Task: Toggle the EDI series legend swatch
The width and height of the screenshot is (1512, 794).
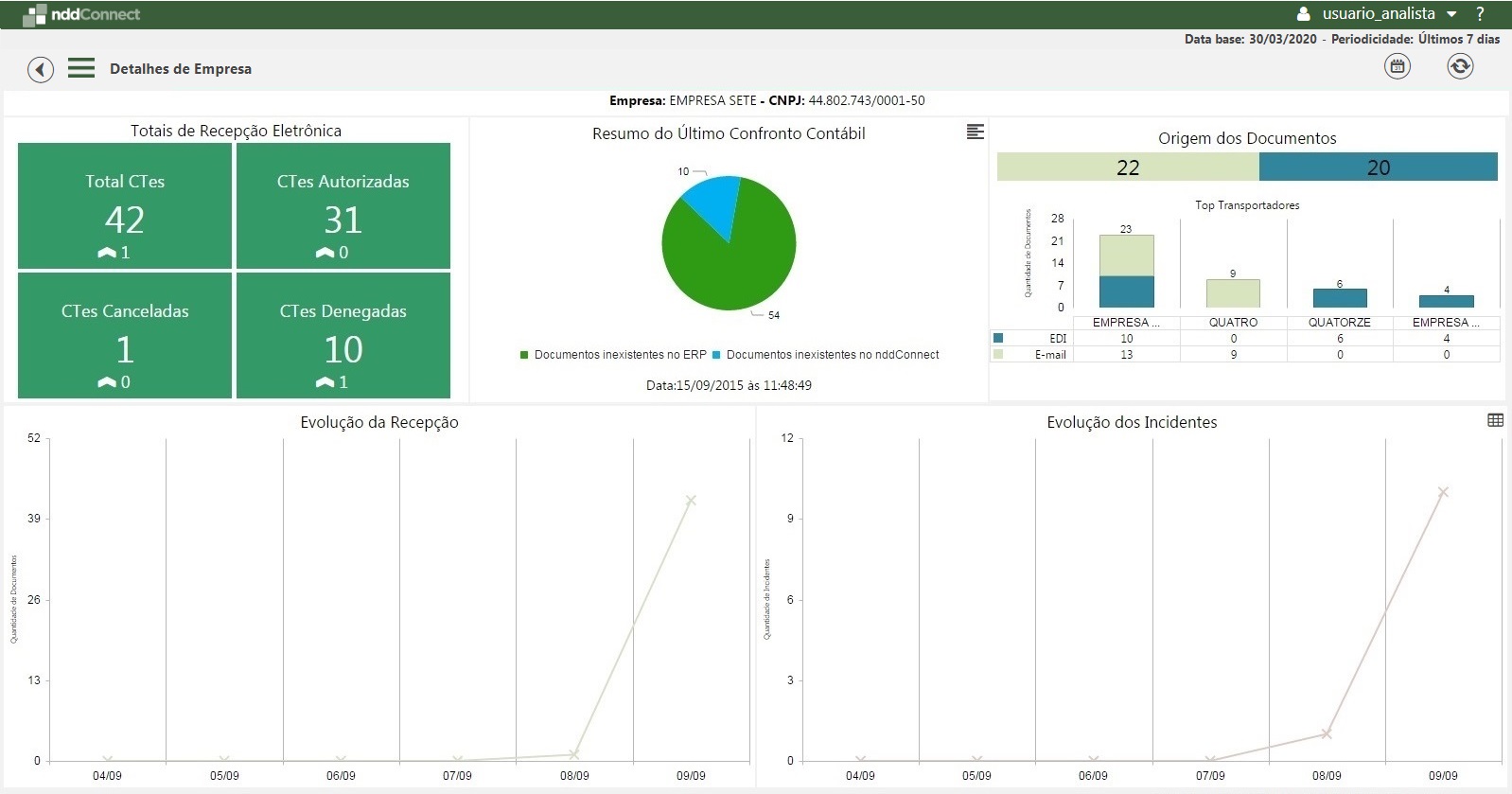Action: (998, 338)
